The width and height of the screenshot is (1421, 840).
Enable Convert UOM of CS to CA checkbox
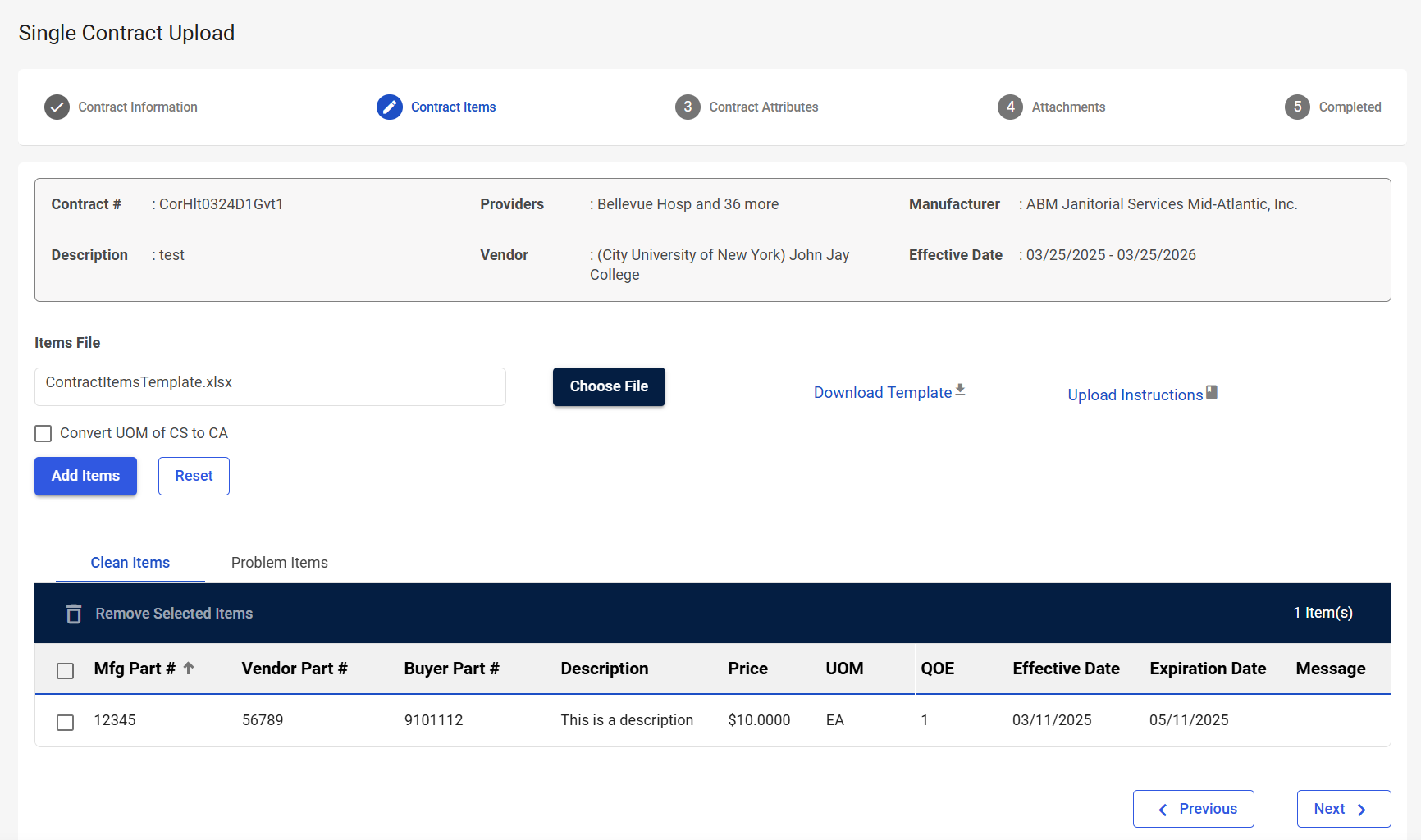[x=43, y=433]
